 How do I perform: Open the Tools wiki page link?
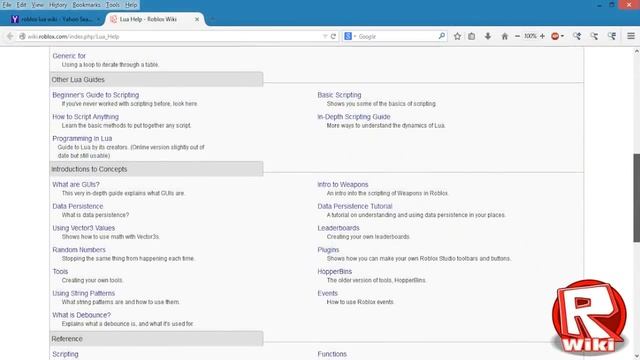[60, 271]
